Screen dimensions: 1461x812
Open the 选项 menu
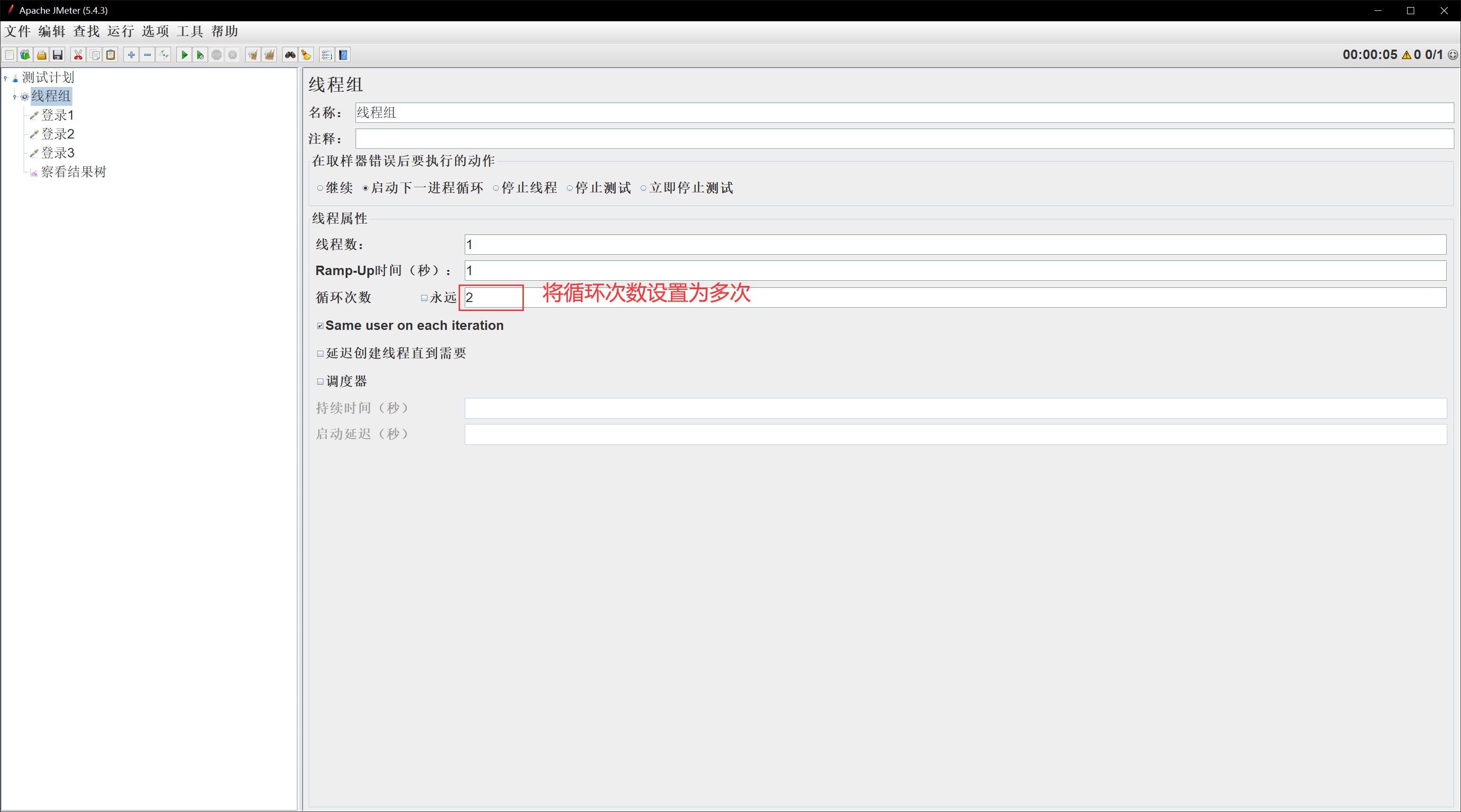pos(155,31)
